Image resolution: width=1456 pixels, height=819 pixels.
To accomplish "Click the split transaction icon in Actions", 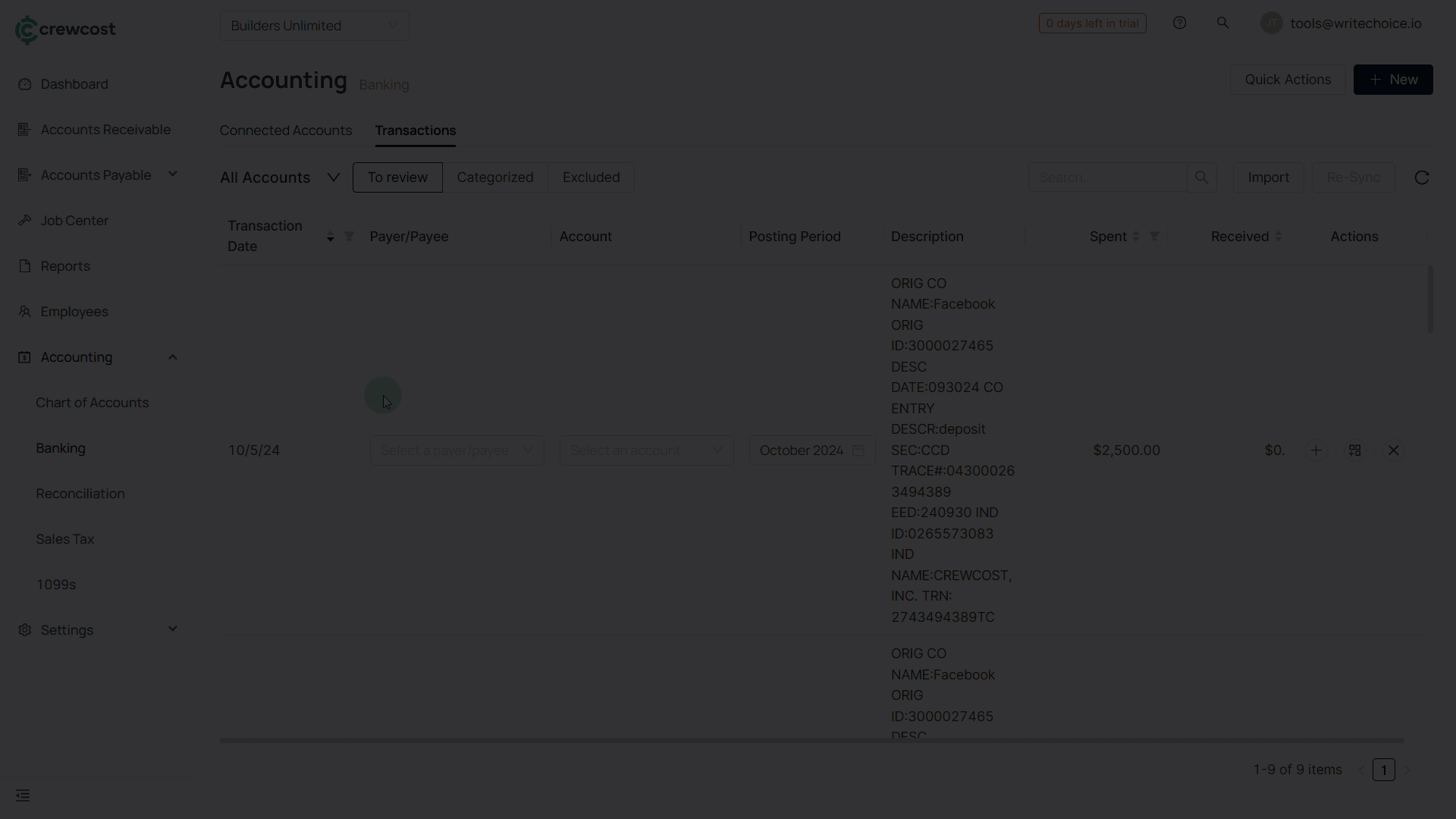I will [1355, 450].
